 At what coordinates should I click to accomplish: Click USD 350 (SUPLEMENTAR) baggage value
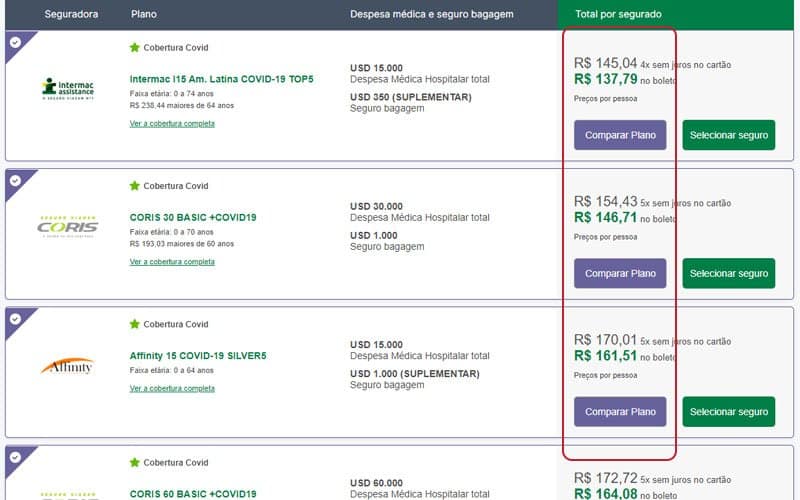411,97
